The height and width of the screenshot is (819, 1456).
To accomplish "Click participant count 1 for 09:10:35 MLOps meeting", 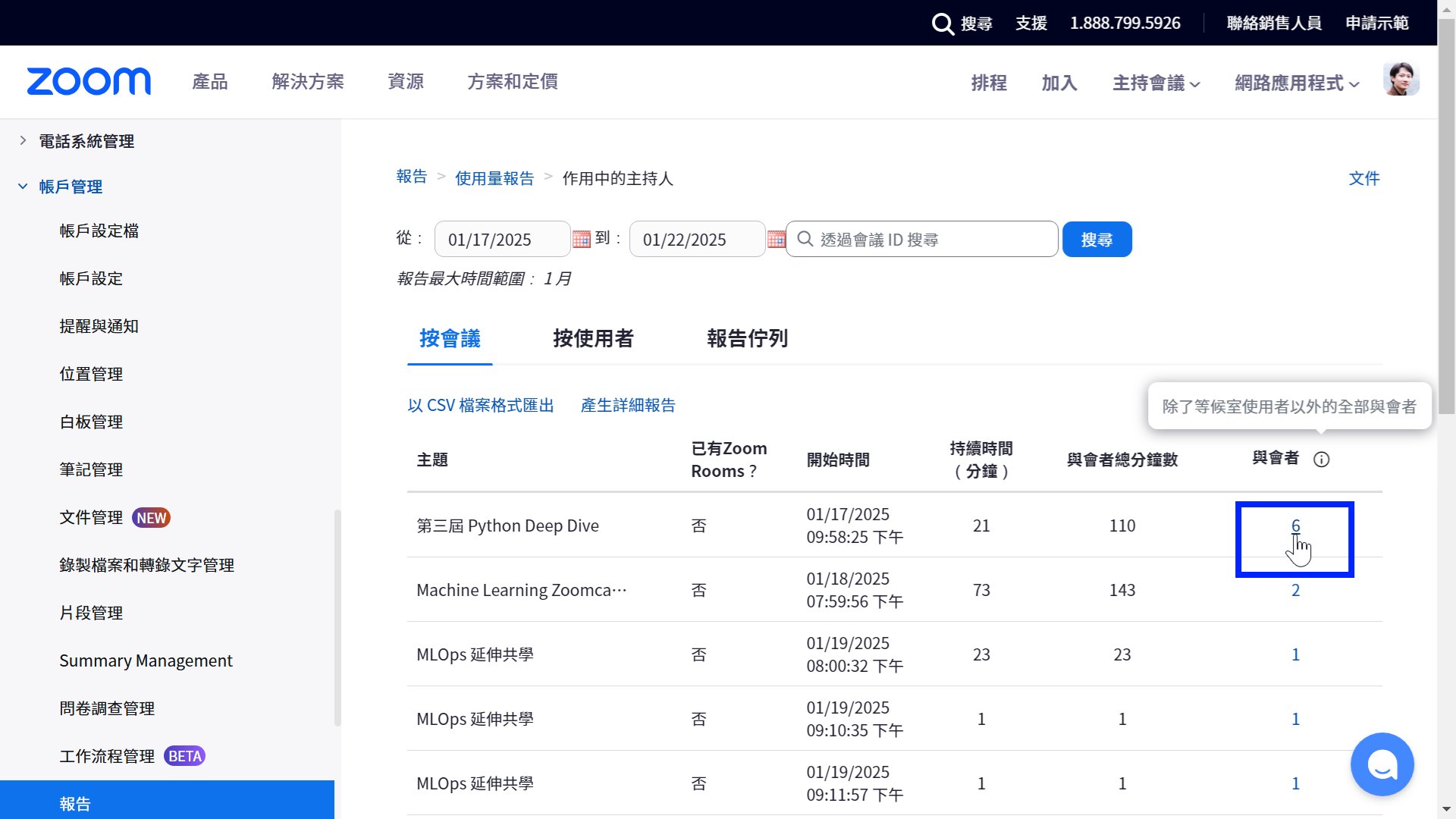I will [1295, 719].
